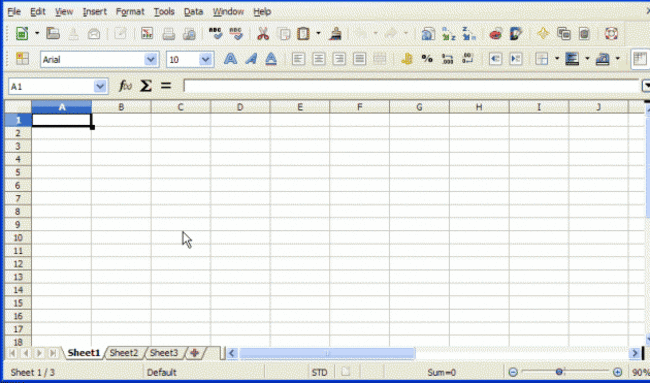Click the Sum sigma icon
Viewport: 650px width, 383px height.
tap(146, 86)
